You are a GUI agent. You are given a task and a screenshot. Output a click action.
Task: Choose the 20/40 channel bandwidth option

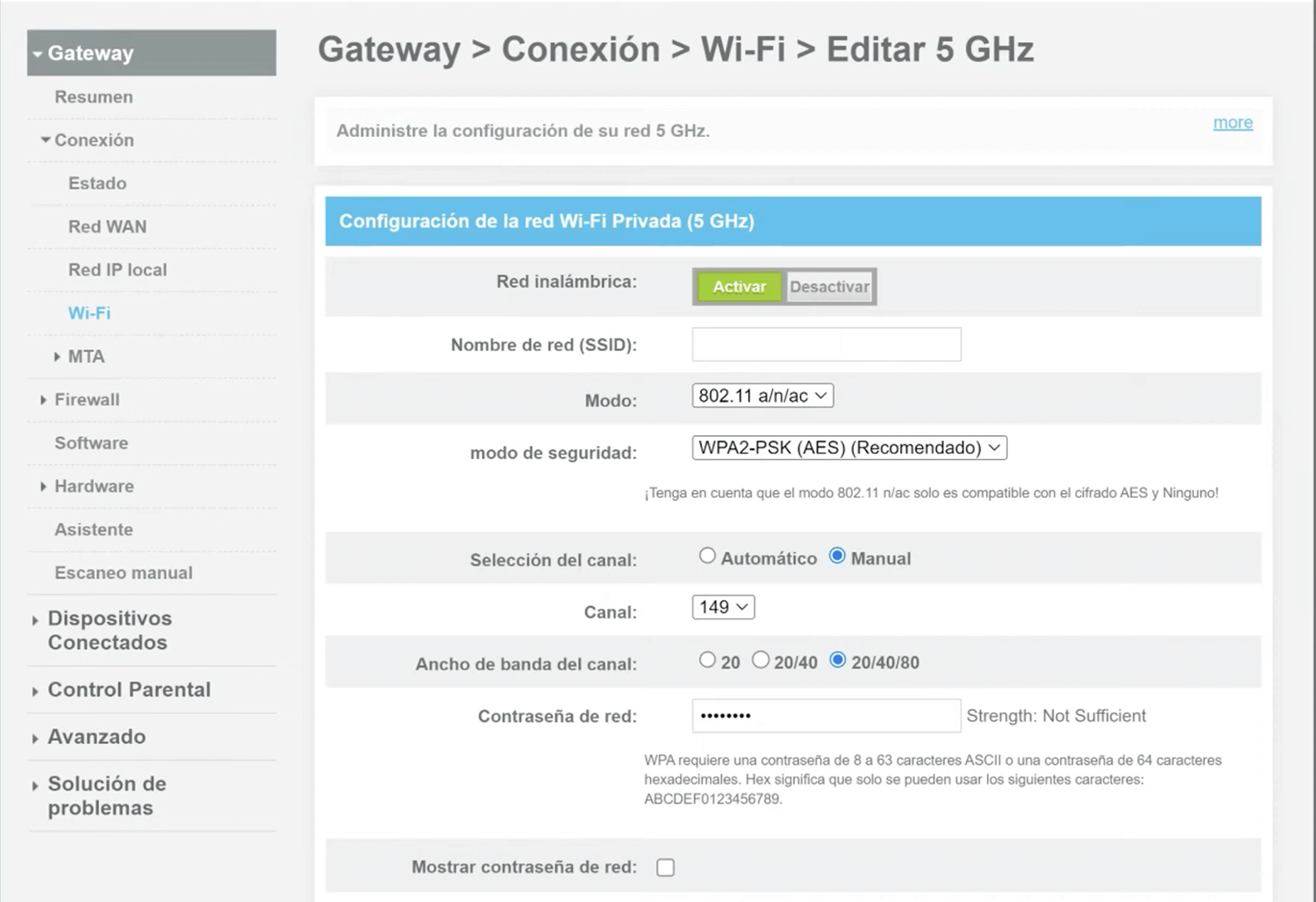coord(761,660)
